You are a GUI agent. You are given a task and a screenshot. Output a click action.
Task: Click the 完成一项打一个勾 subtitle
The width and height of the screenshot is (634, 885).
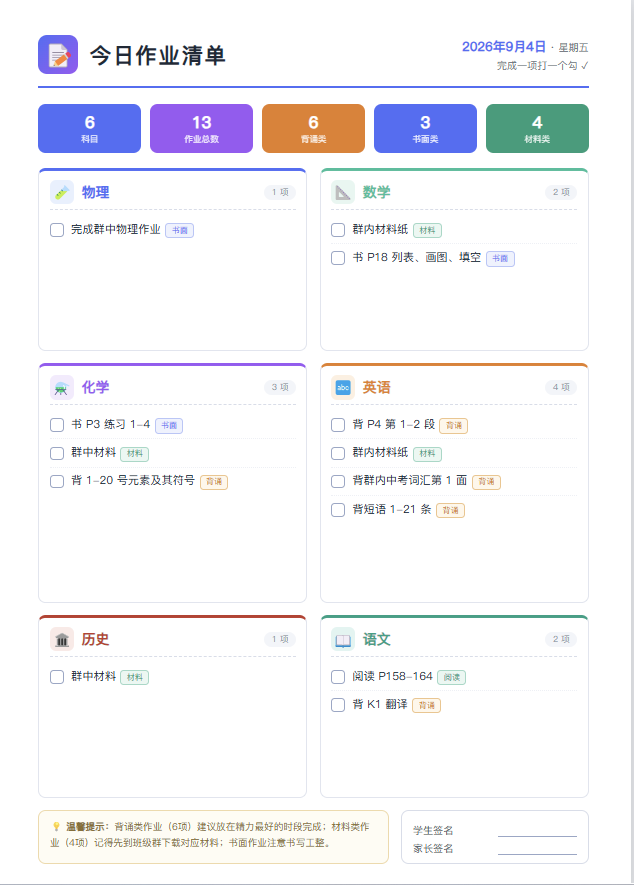point(543,65)
